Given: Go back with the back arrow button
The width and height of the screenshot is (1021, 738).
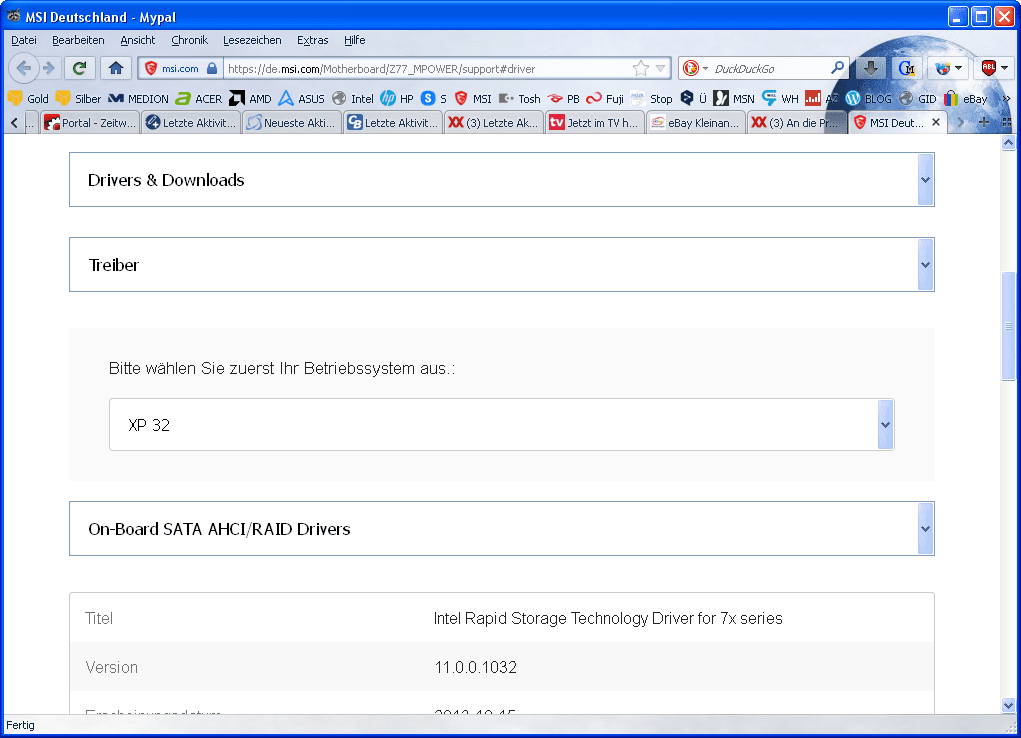Looking at the screenshot, I should tap(23, 68).
